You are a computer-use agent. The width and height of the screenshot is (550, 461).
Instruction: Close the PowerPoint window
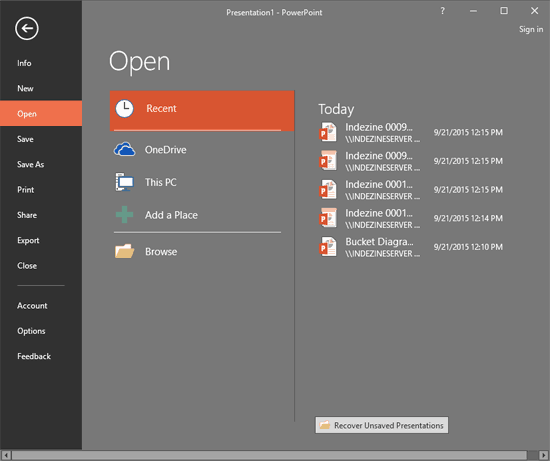pos(534,11)
